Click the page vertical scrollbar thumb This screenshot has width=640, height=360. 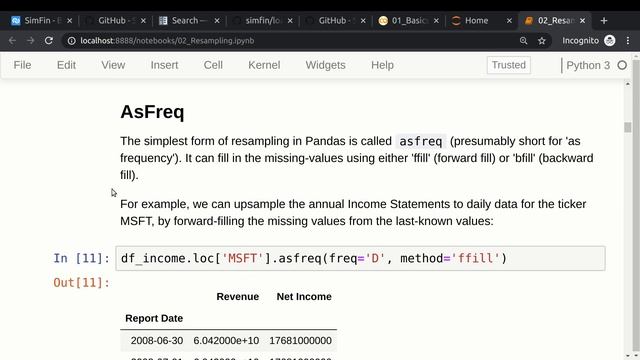[628, 127]
